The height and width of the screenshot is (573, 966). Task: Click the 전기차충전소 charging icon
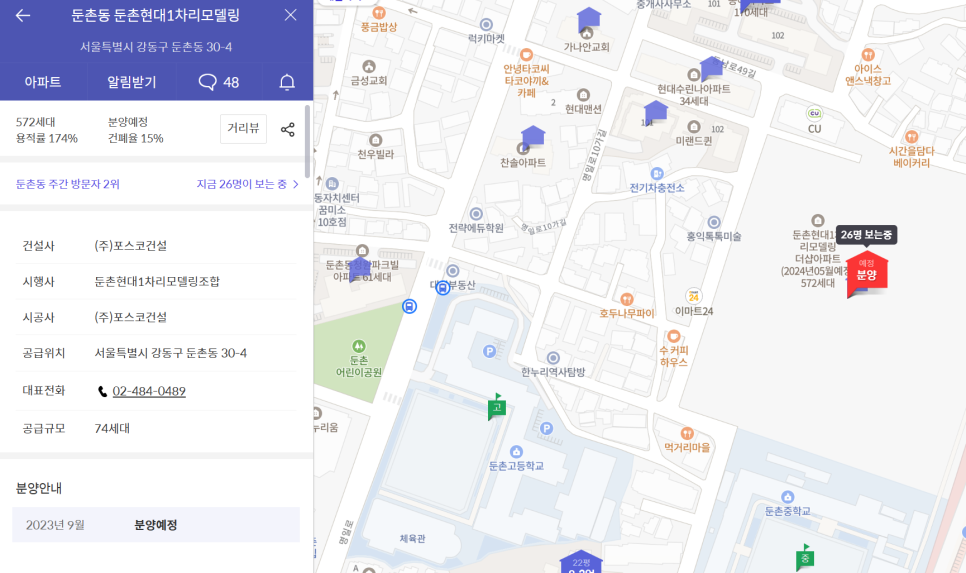(x=657, y=174)
